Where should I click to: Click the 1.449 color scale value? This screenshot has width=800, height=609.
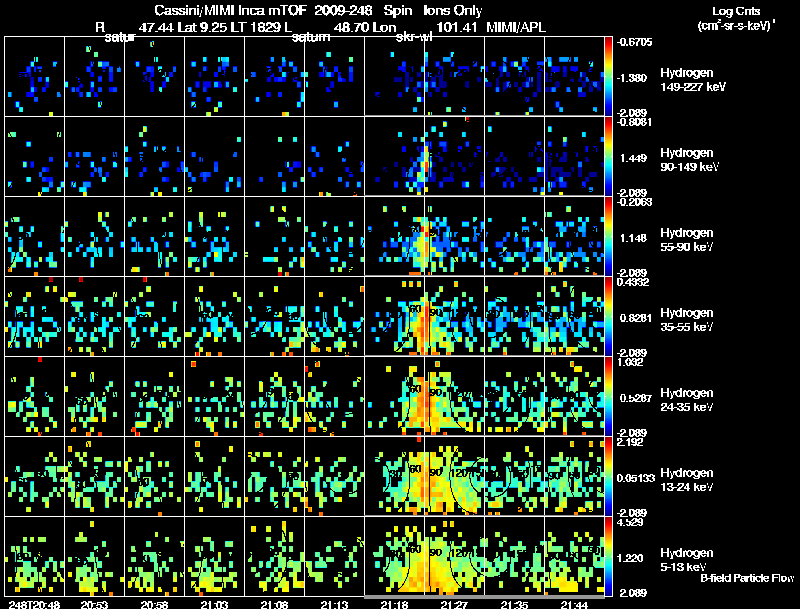point(633,158)
